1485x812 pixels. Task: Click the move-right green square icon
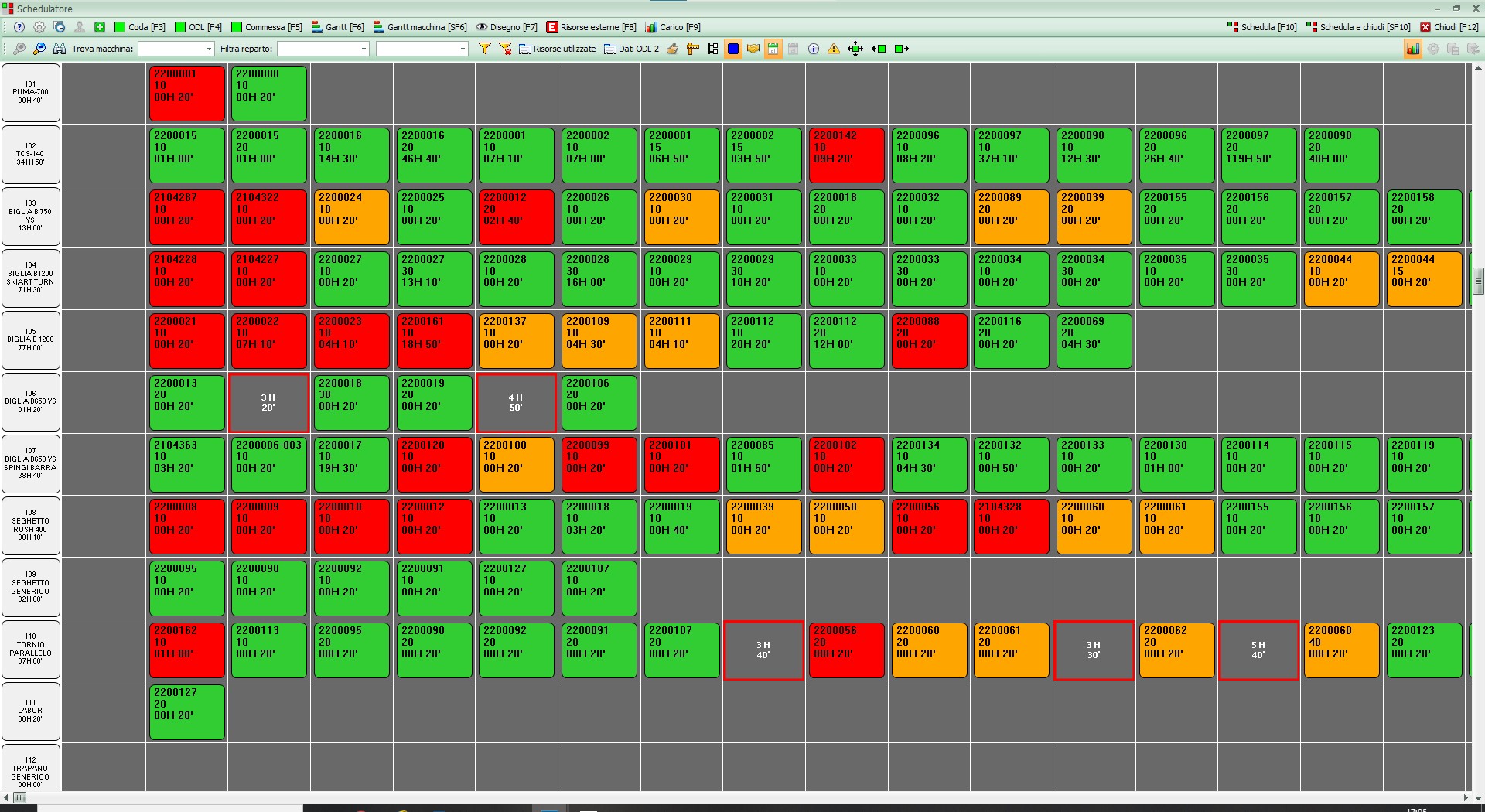[x=902, y=49]
